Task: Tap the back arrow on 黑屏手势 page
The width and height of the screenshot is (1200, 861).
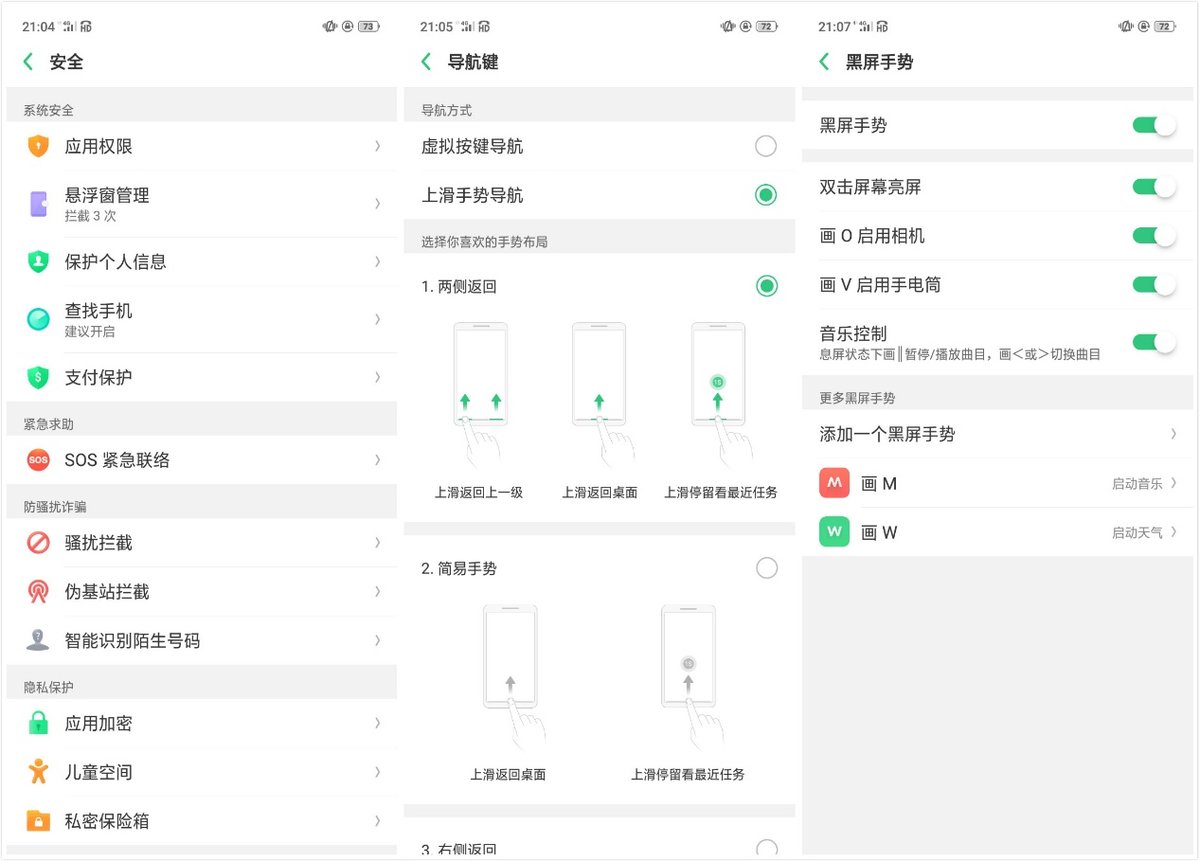Action: click(824, 61)
